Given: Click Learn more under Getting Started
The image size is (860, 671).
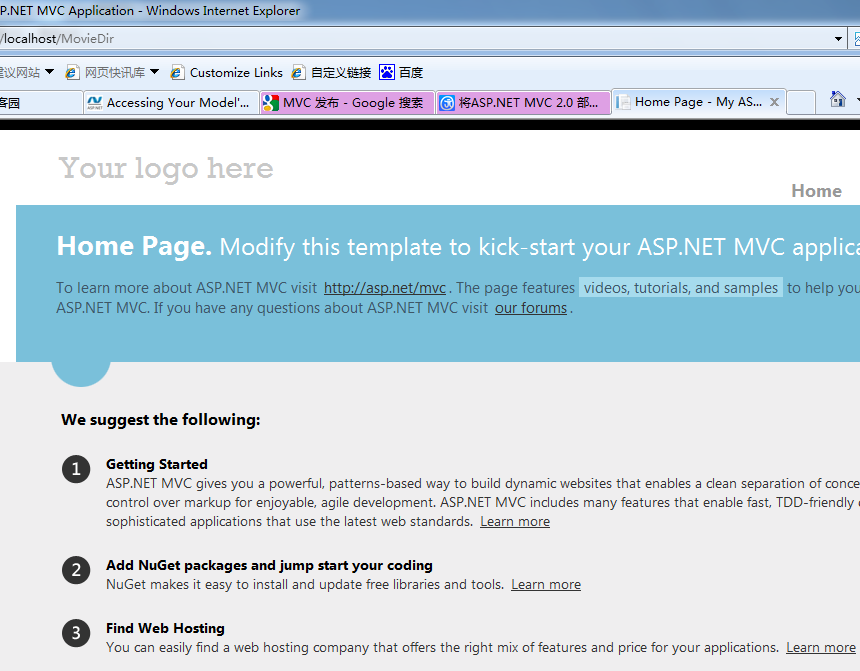Looking at the screenshot, I should pyautogui.click(x=515, y=521).
